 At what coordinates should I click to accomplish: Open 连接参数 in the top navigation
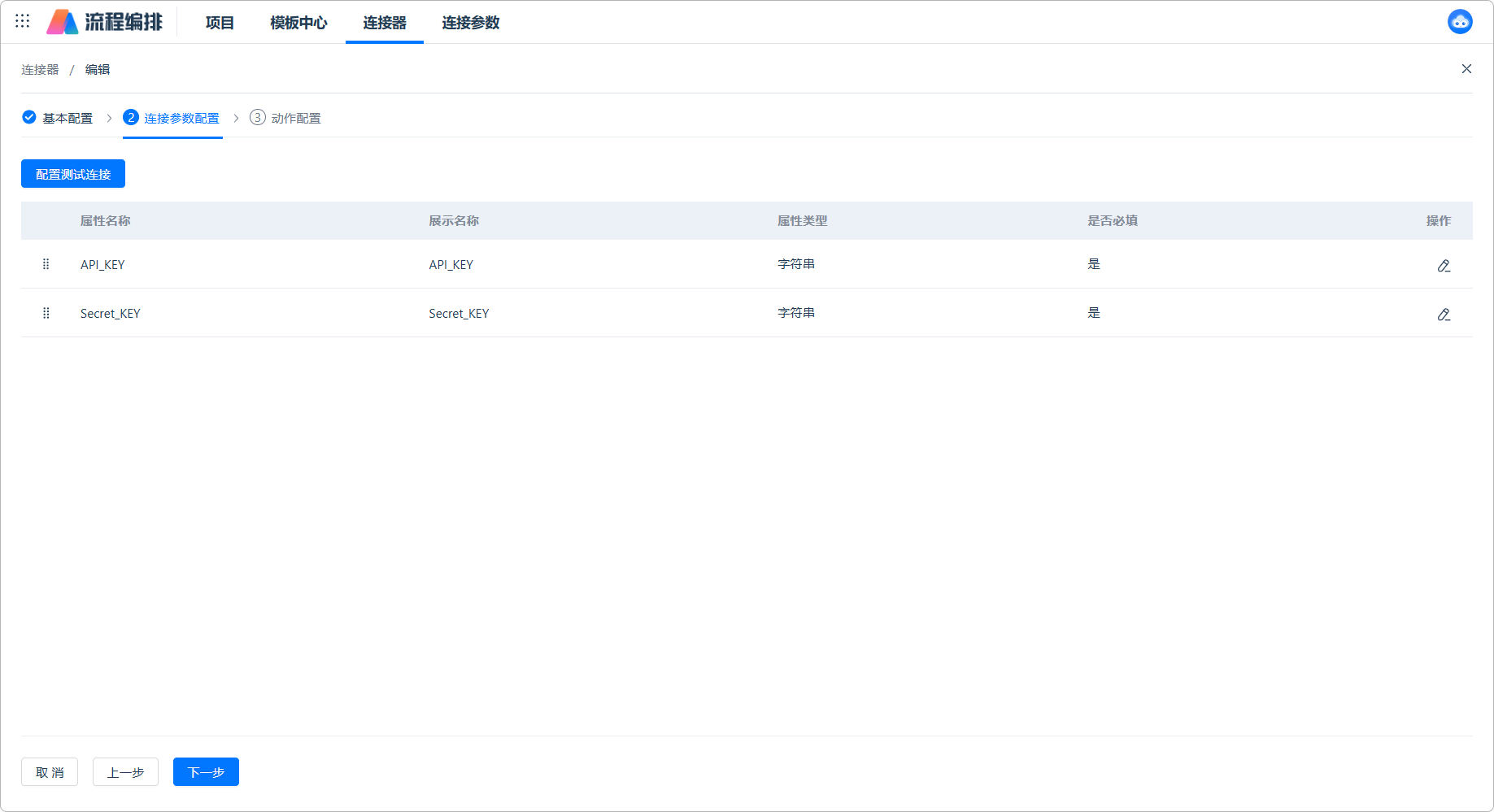[470, 23]
